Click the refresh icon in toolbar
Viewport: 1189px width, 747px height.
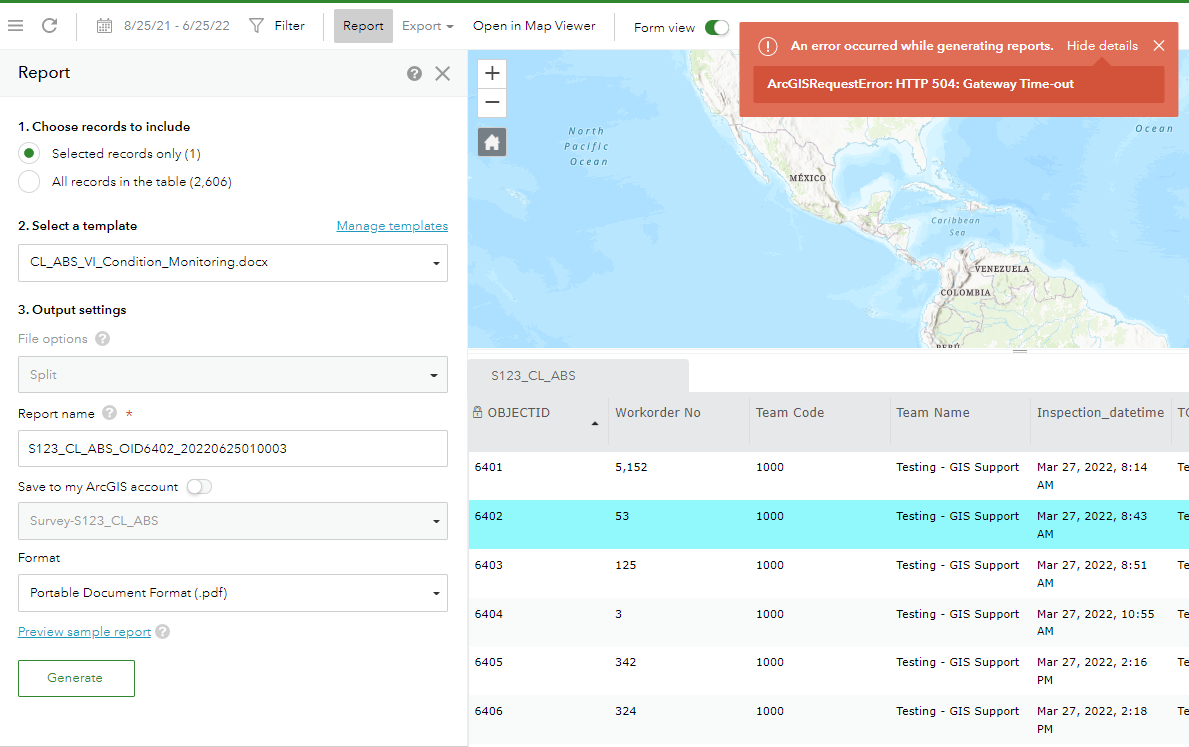pyautogui.click(x=49, y=26)
